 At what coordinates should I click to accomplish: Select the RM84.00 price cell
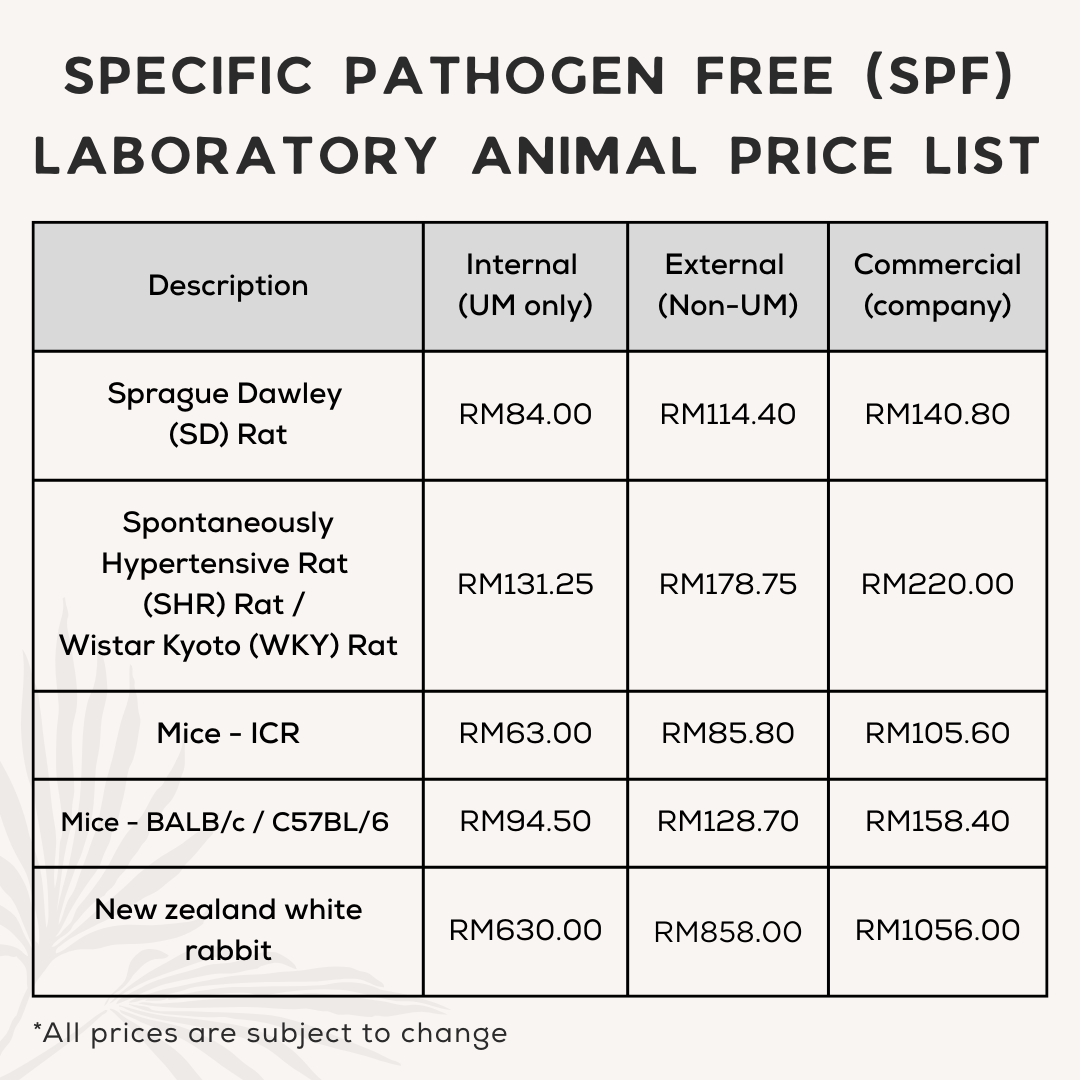pyautogui.click(x=525, y=414)
